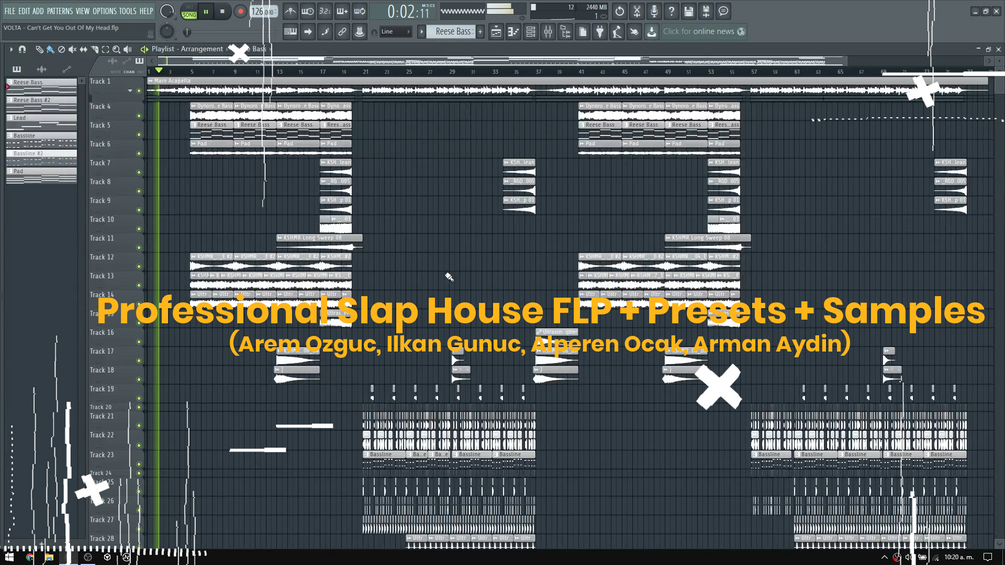The image size is (1005, 565).
Task: Enable typing keyboard to piano icon
Action: (x=290, y=31)
